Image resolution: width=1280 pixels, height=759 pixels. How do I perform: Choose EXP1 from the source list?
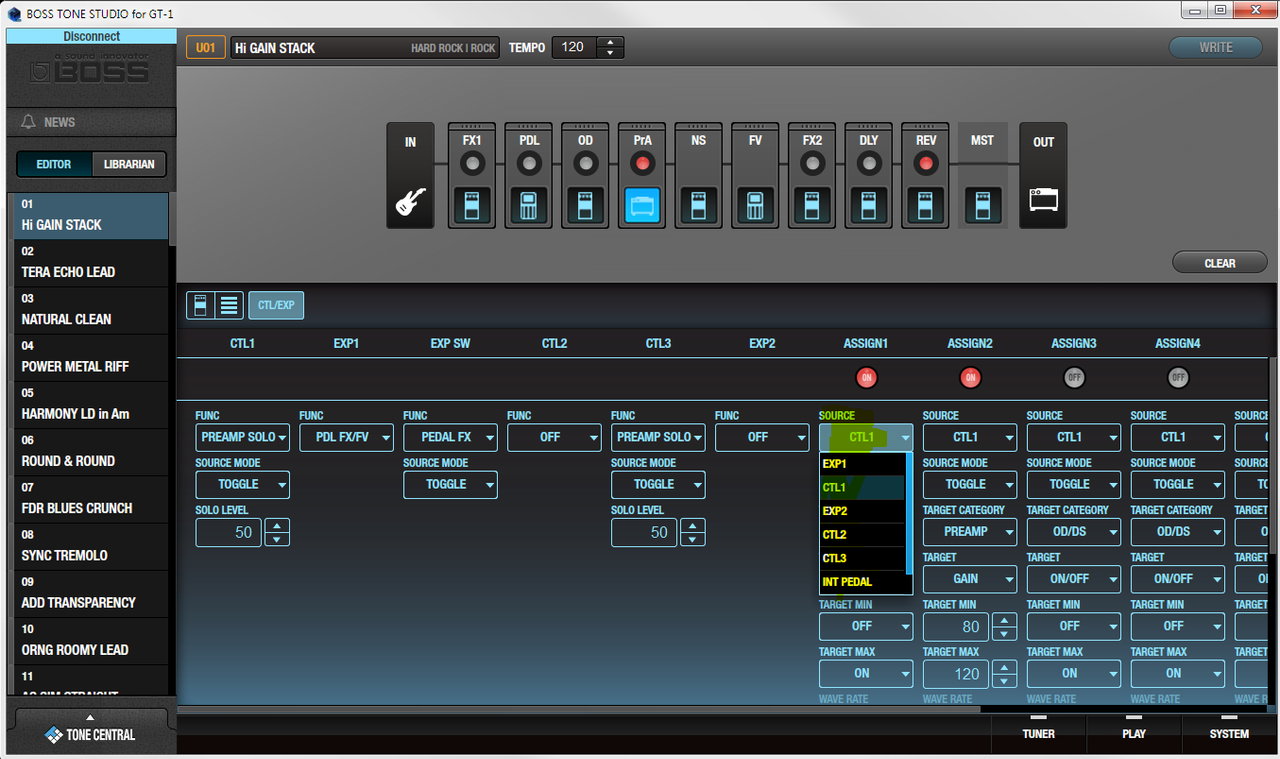pyautogui.click(x=862, y=464)
